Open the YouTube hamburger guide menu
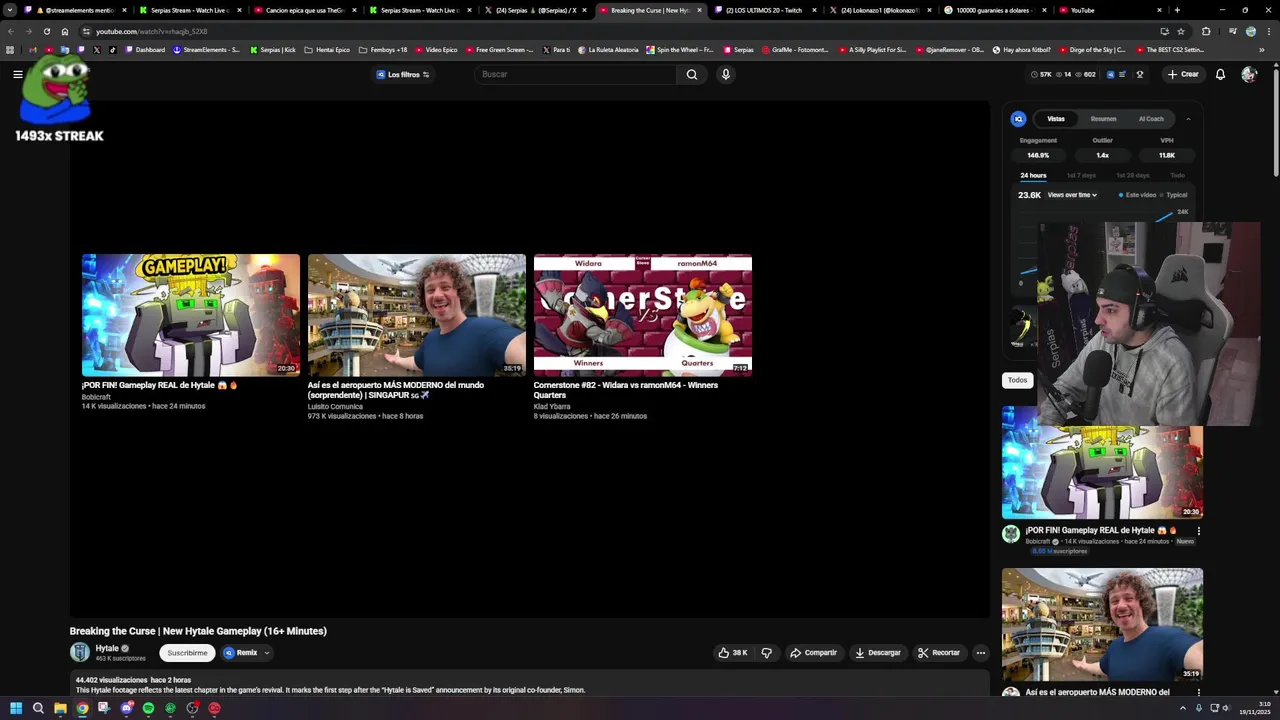Image resolution: width=1280 pixels, height=720 pixels. (x=18, y=74)
